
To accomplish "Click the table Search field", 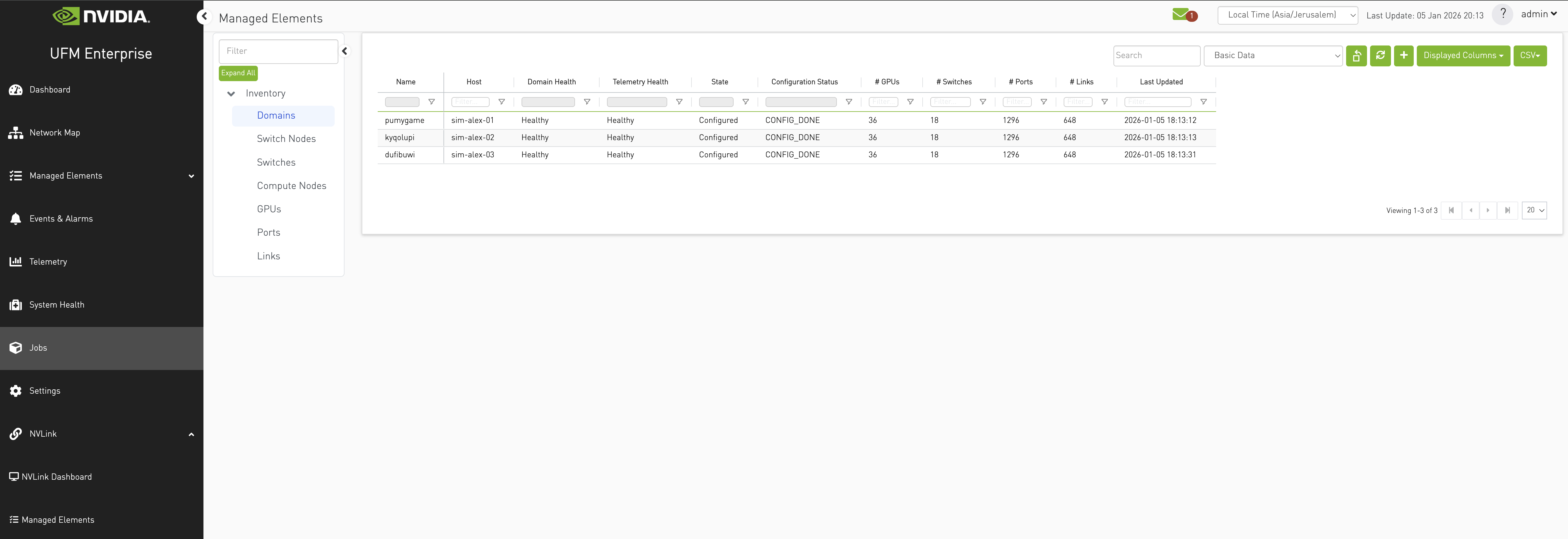I will tap(1156, 56).
